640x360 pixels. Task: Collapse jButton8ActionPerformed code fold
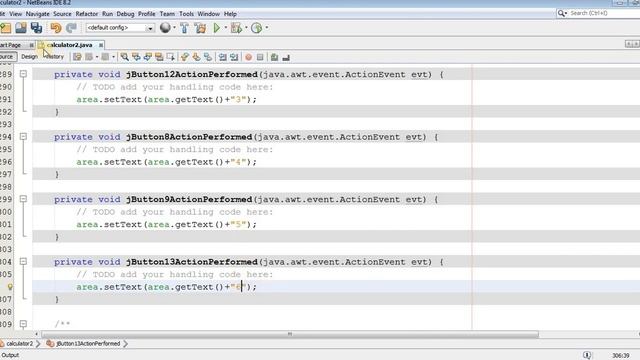click(x=23, y=136)
